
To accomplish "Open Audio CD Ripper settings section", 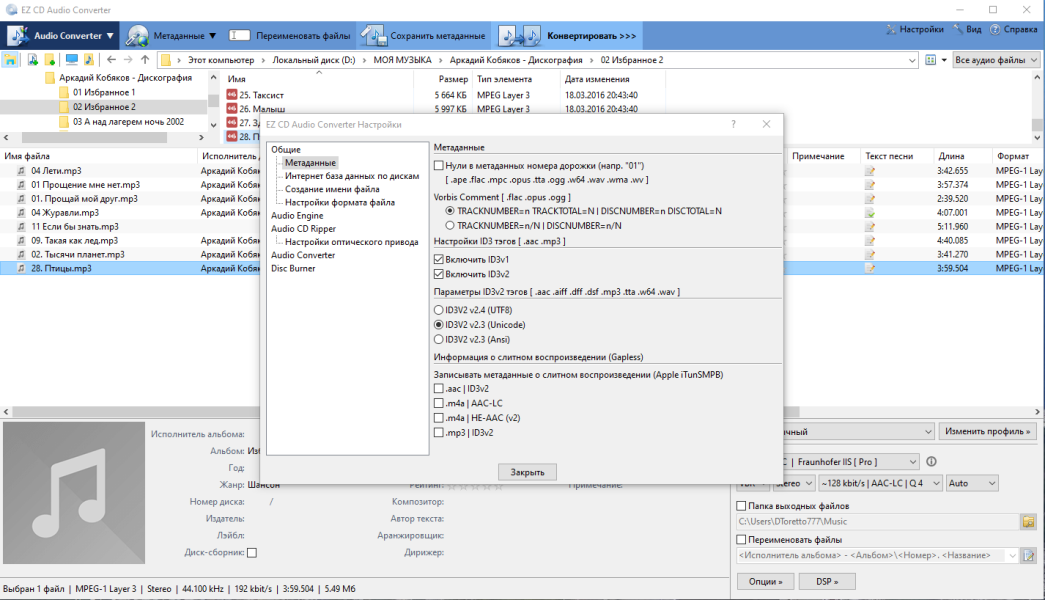I will pos(303,229).
